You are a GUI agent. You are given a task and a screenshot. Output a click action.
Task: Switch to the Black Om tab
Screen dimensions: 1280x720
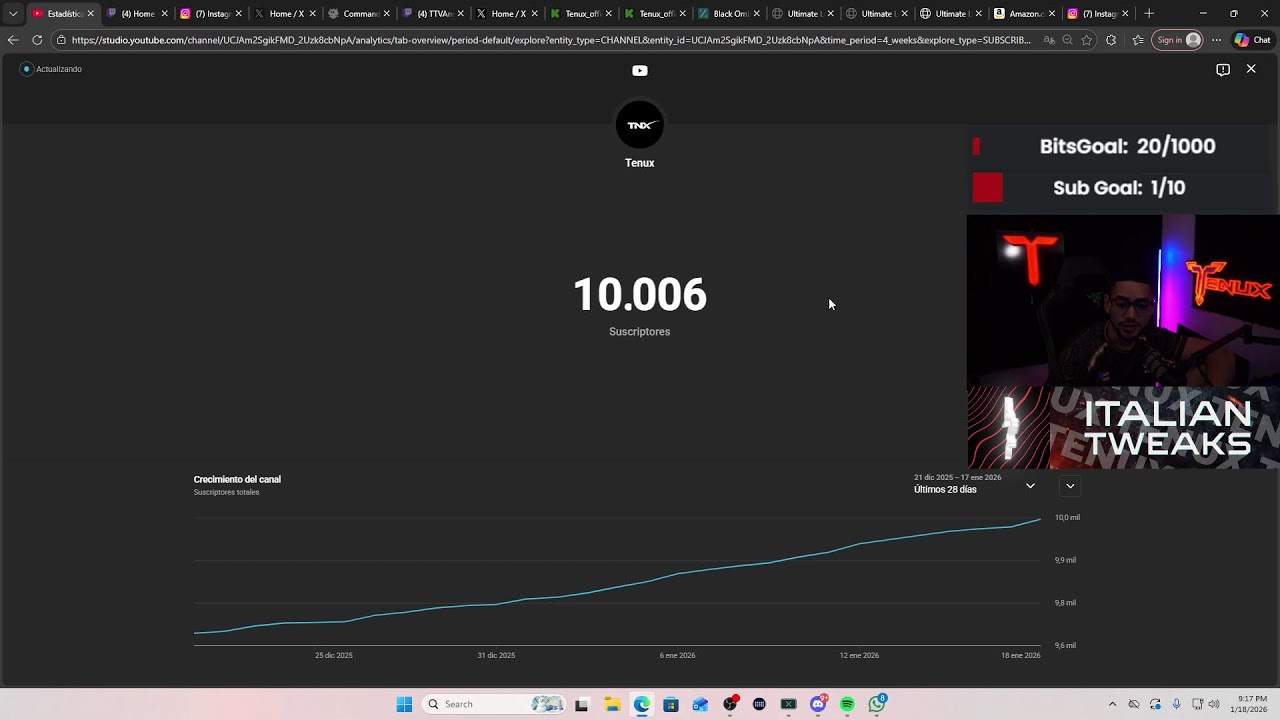(729, 14)
